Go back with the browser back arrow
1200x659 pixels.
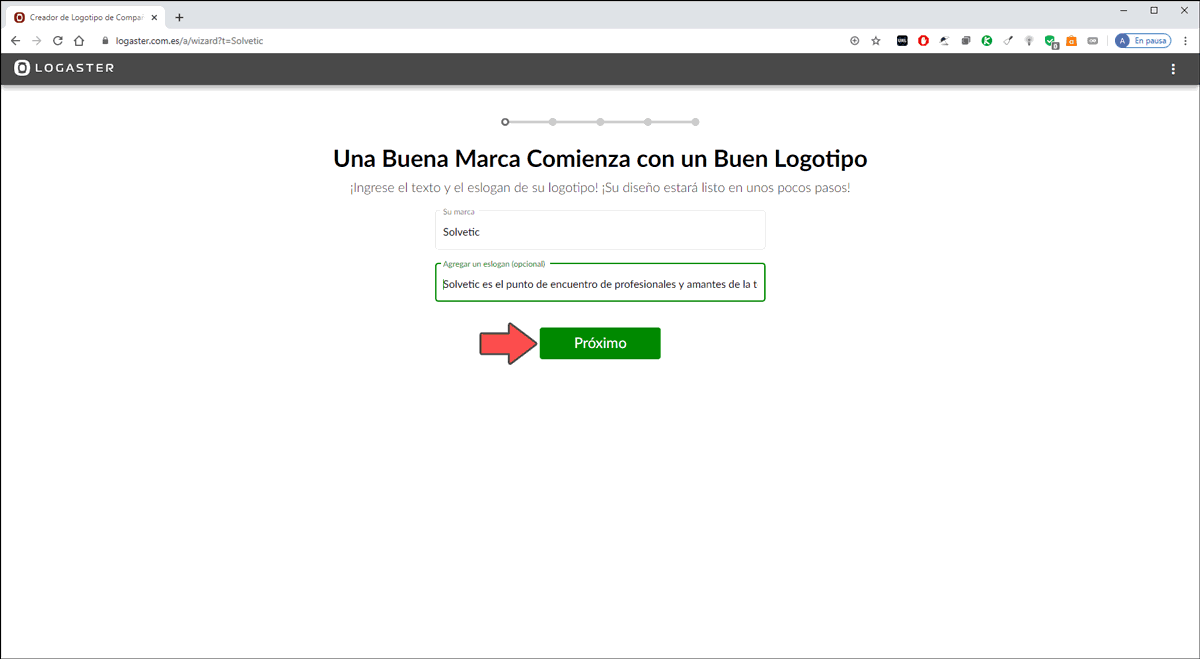[15, 41]
